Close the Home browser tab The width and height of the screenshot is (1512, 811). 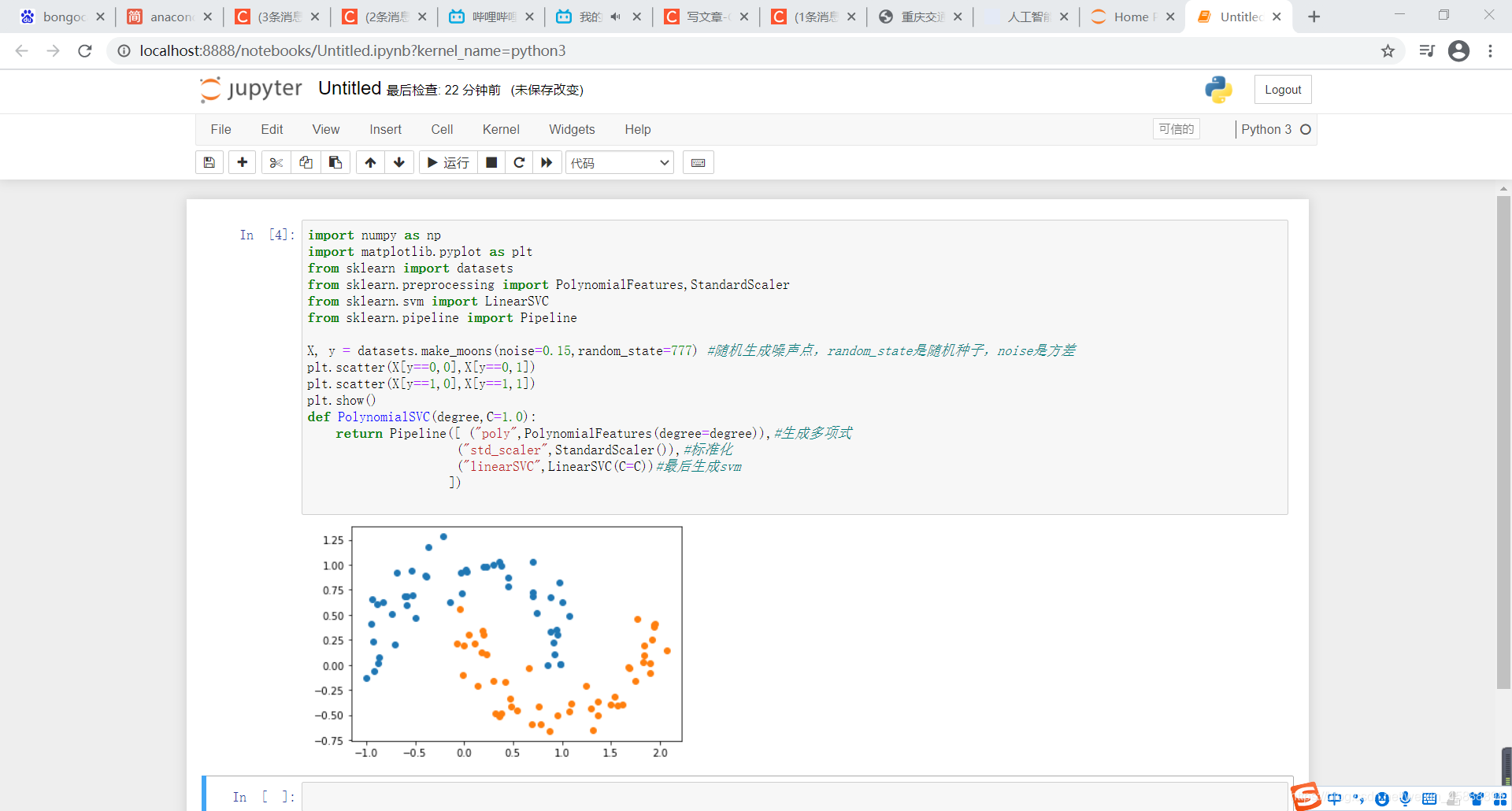tap(1170, 17)
